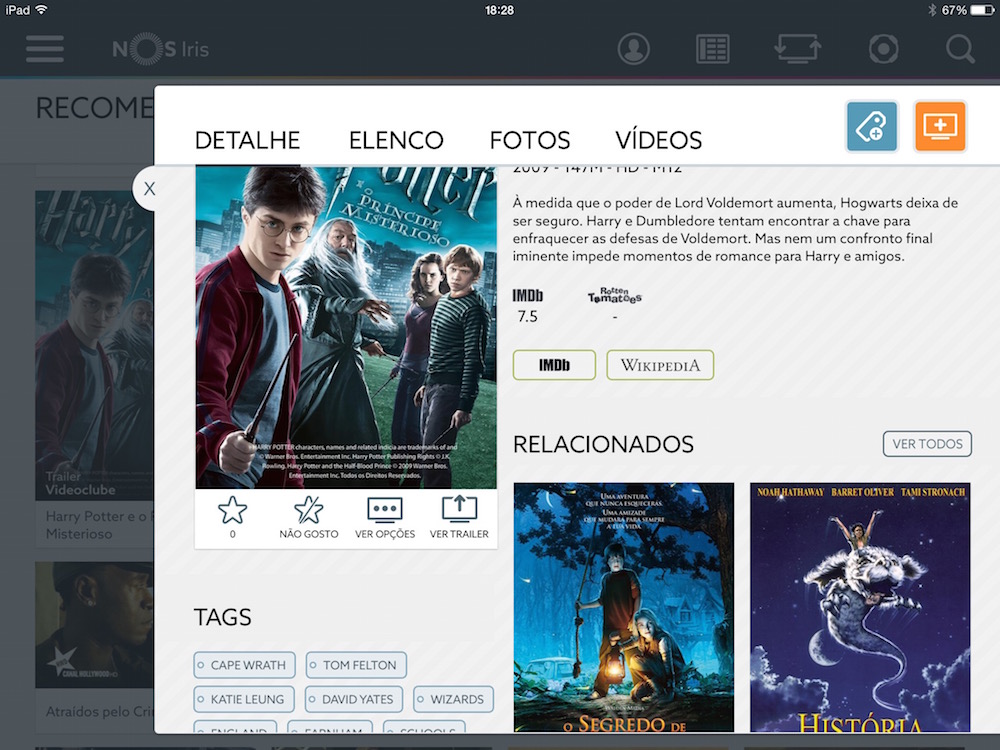Select the Tom Felton tag
Image resolution: width=1000 pixels, height=750 pixels.
click(x=356, y=665)
